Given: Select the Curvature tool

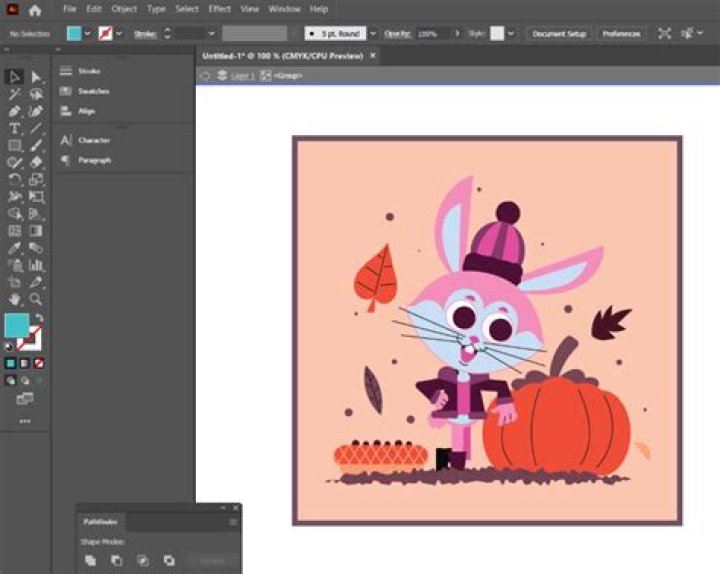Looking at the screenshot, I should pos(36,112).
